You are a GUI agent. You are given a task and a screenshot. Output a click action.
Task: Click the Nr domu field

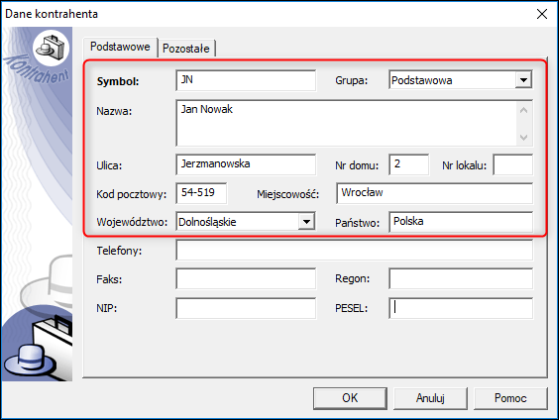tap(409, 164)
